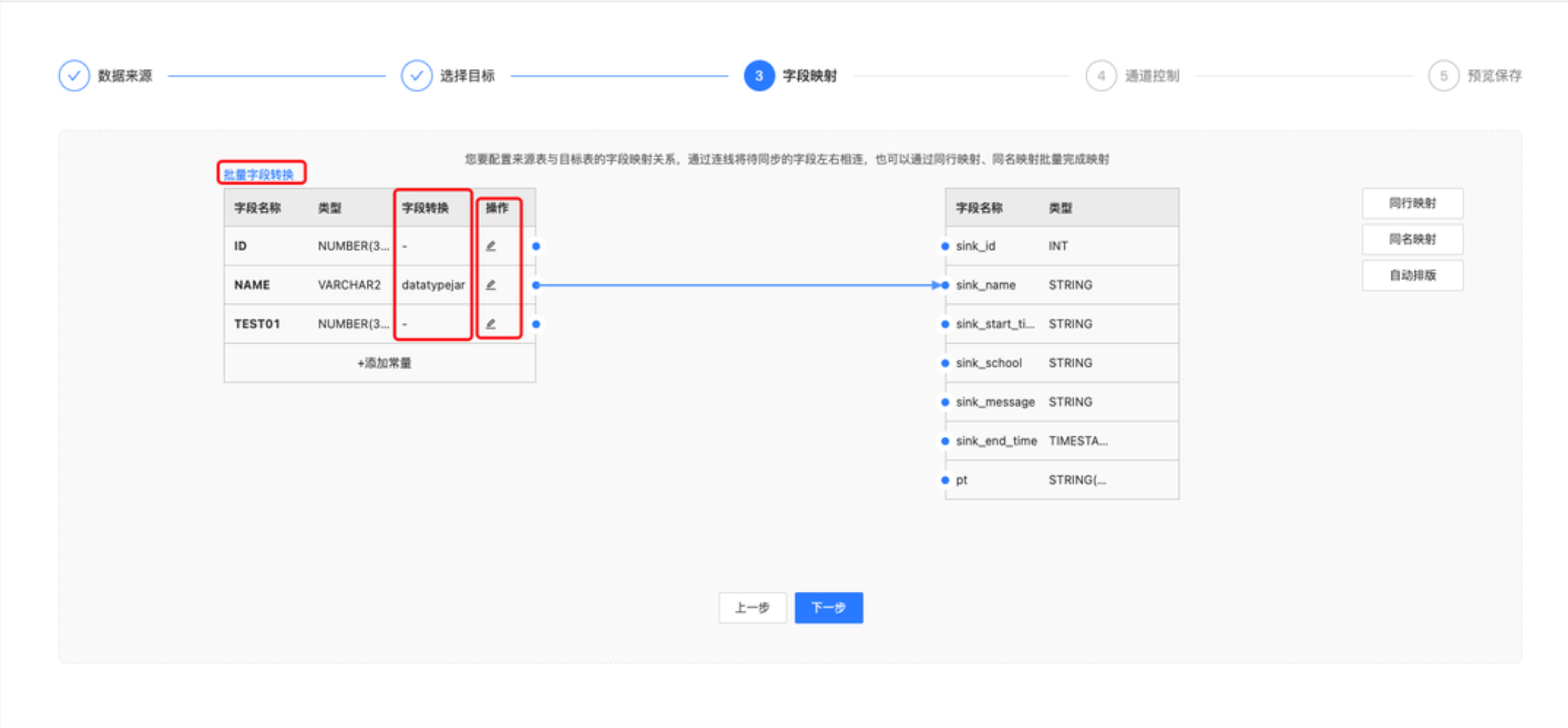Click edit pencil icon for TEST01 field
Viewport: 1568px width, 728px height.
click(x=491, y=324)
